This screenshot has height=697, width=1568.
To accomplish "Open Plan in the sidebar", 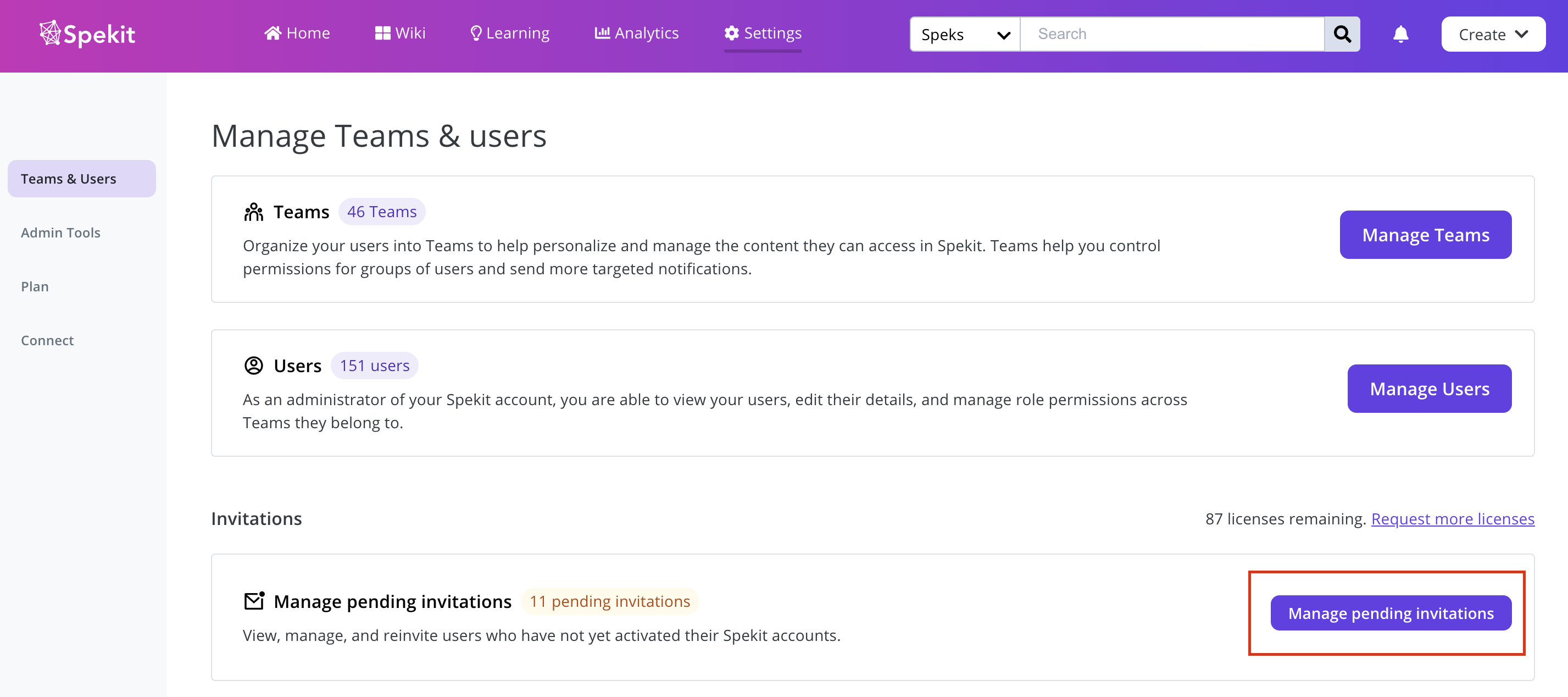I will coord(35,286).
